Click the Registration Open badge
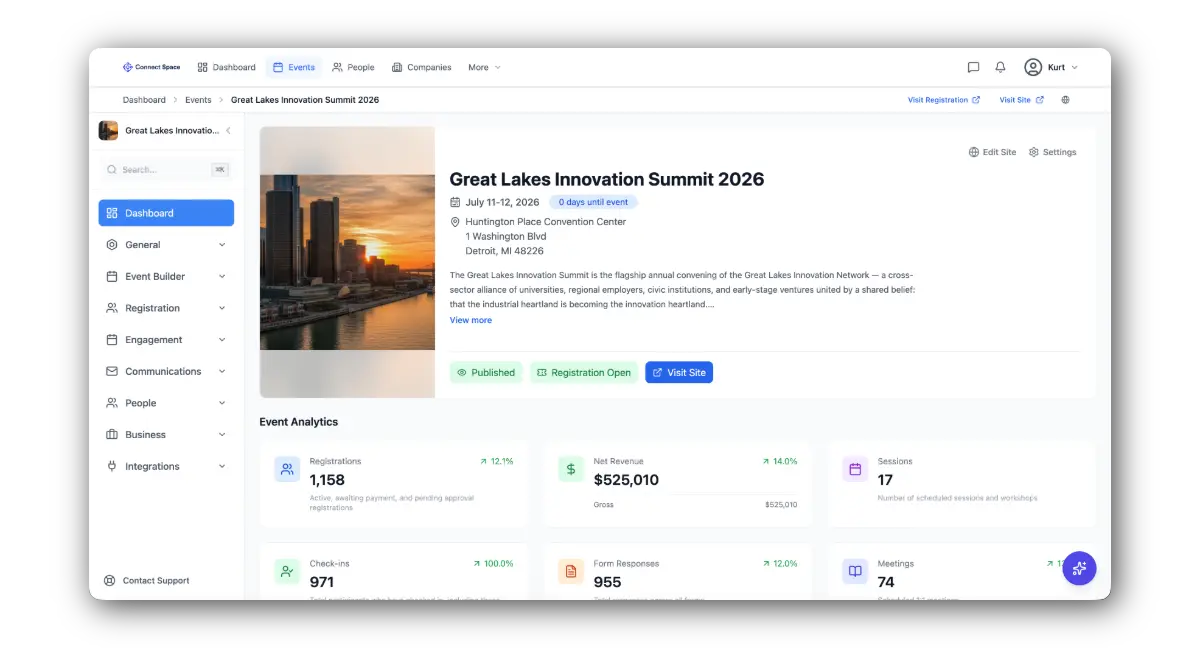Screen dimensions: 1200x648 [x=584, y=372]
